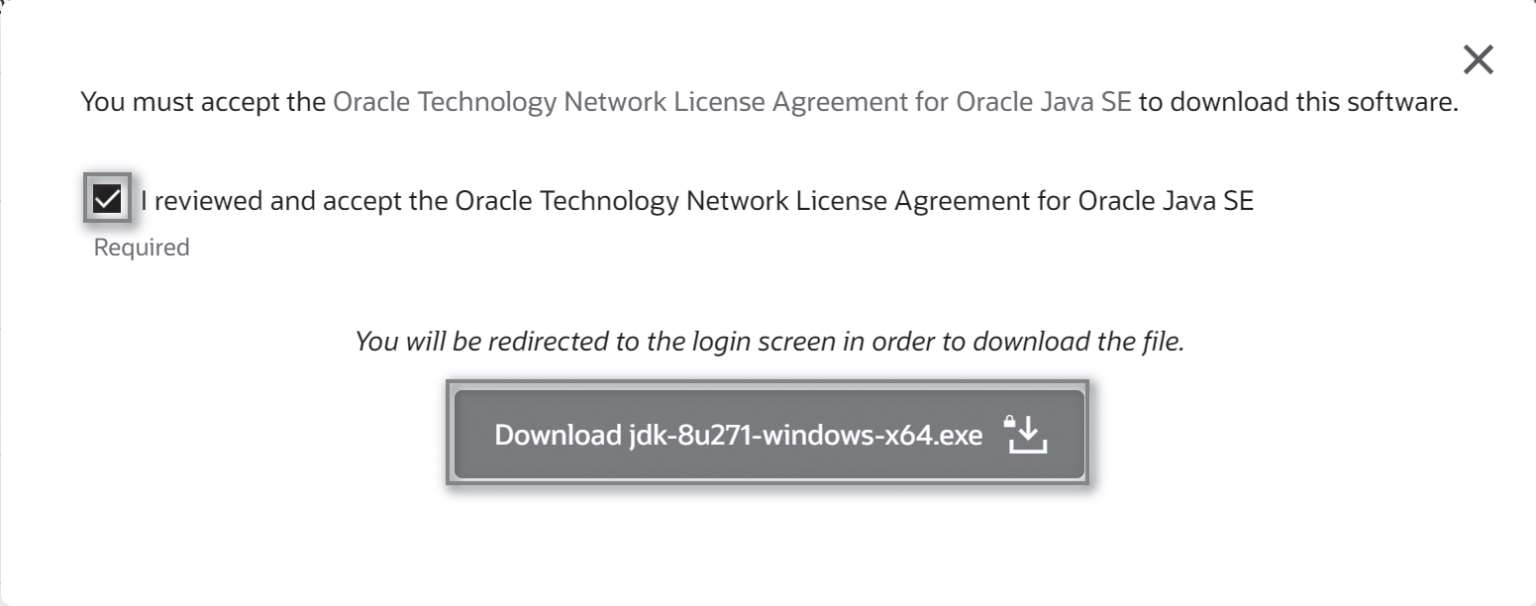1536x606 pixels.
Task: Click the "You must accept the" text
Action: tap(203, 102)
